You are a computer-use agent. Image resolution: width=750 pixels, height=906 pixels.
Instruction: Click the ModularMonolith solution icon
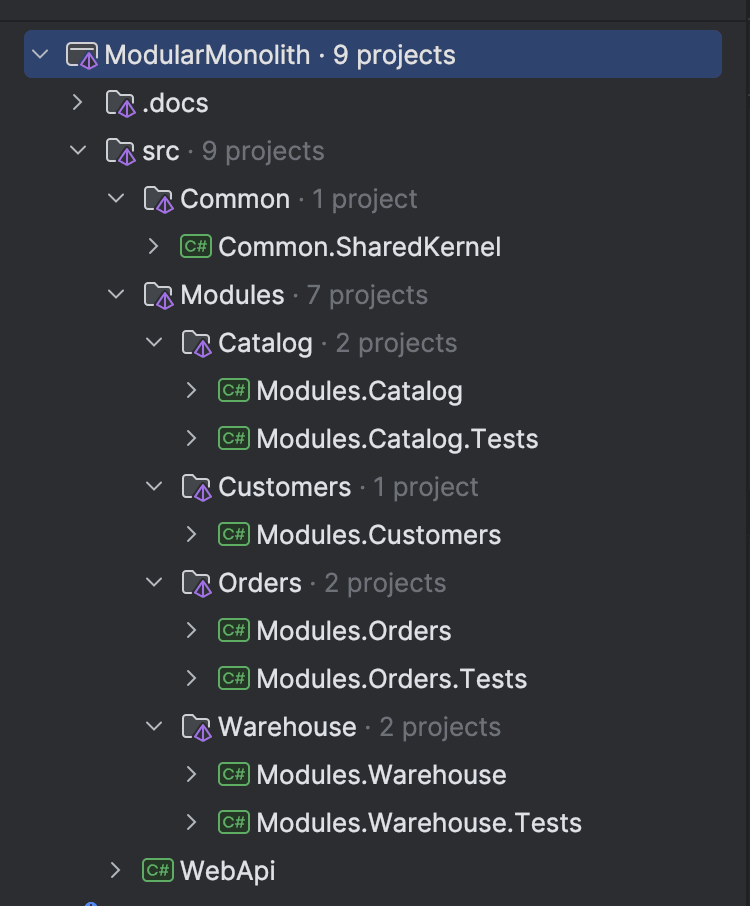click(85, 54)
